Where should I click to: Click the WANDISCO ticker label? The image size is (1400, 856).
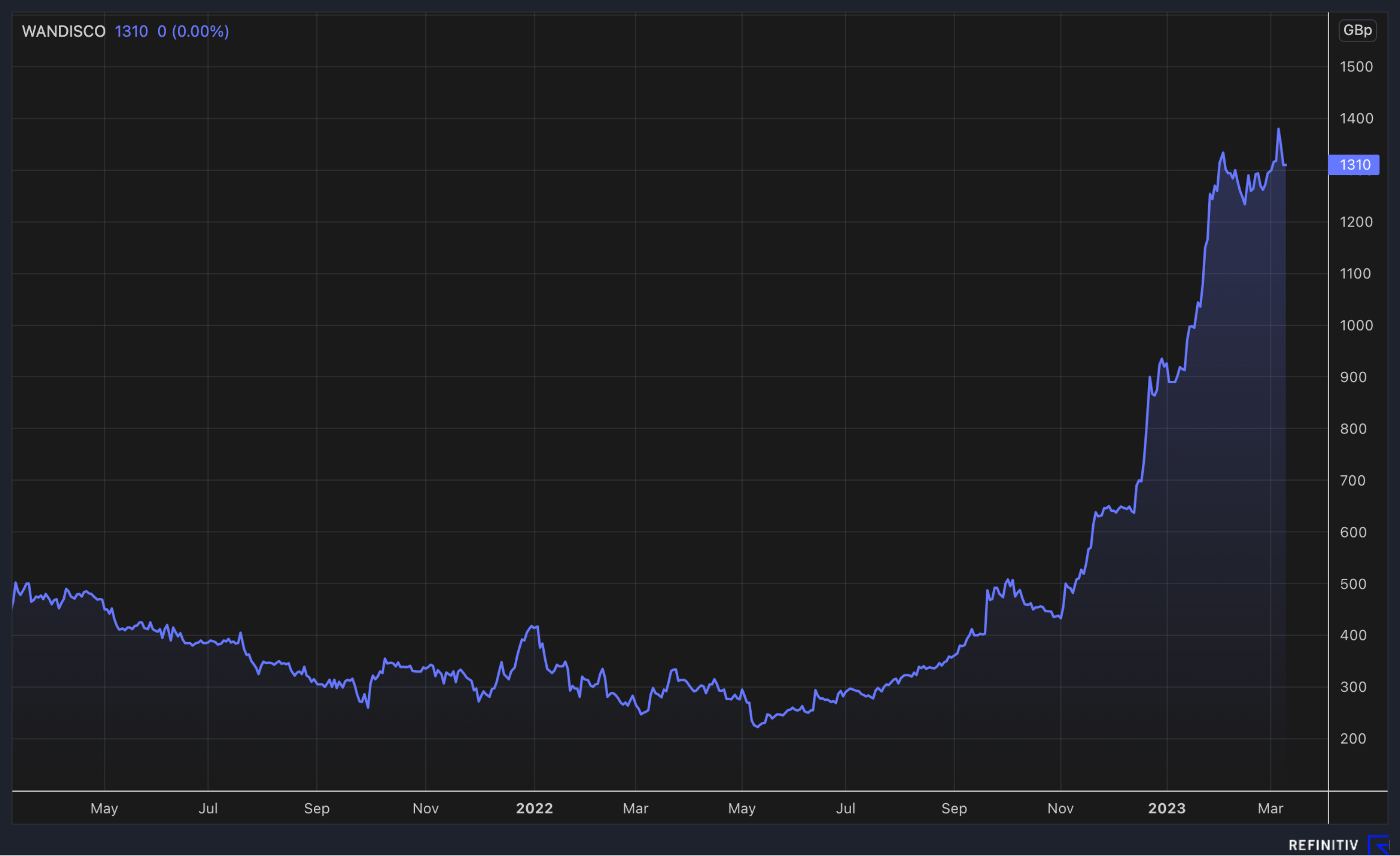[x=64, y=31]
